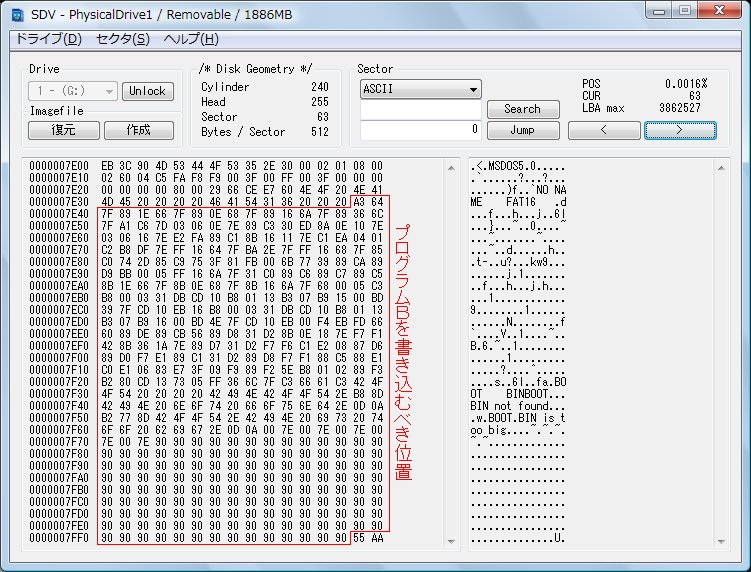Go to previous sector with < button
Image resolution: width=751 pixels, height=572 pixels.
(x=603, y=130)
